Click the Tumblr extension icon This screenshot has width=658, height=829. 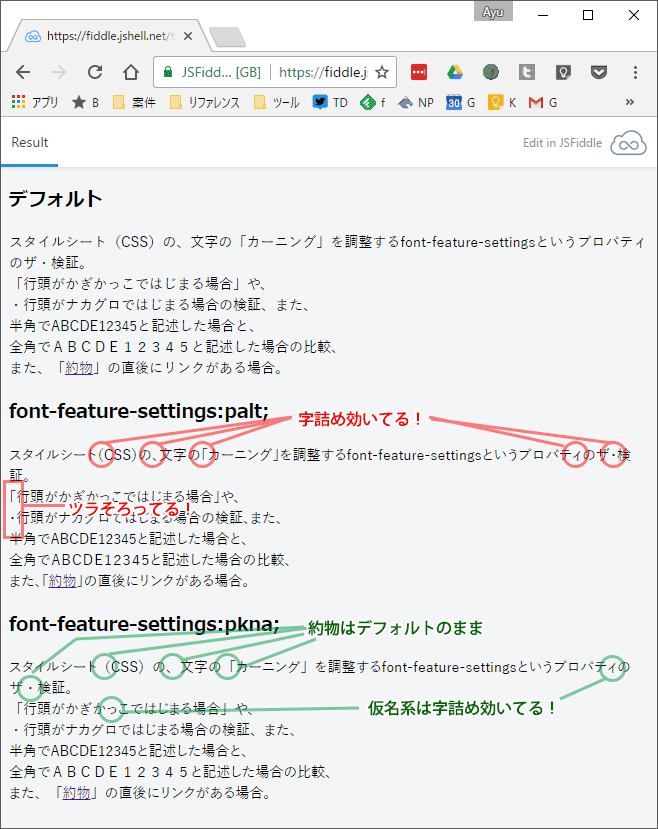click(526, 72)
